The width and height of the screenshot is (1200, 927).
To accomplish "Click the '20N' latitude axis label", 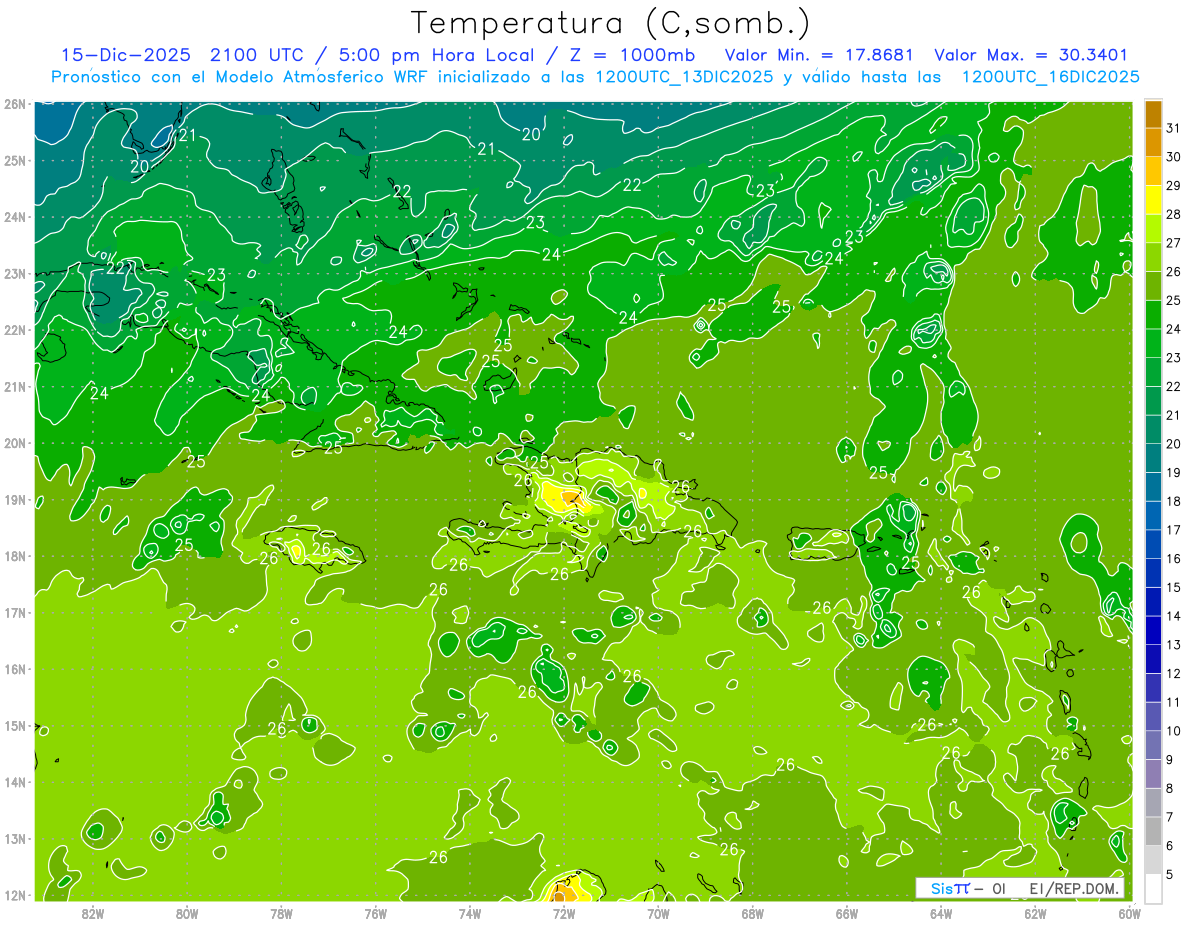I will coord(15,443).
